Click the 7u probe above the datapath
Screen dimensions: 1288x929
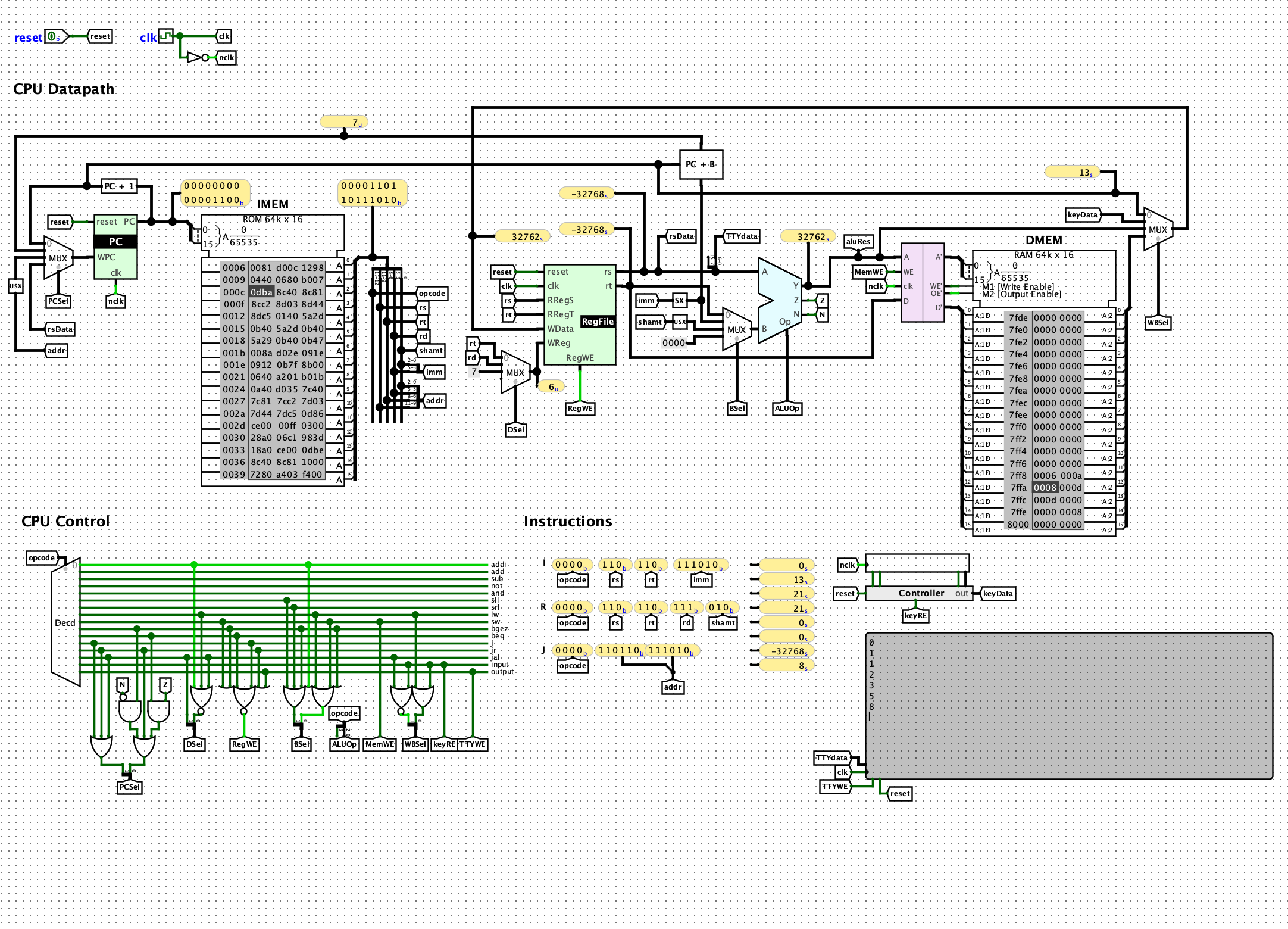tap(344, 122)
